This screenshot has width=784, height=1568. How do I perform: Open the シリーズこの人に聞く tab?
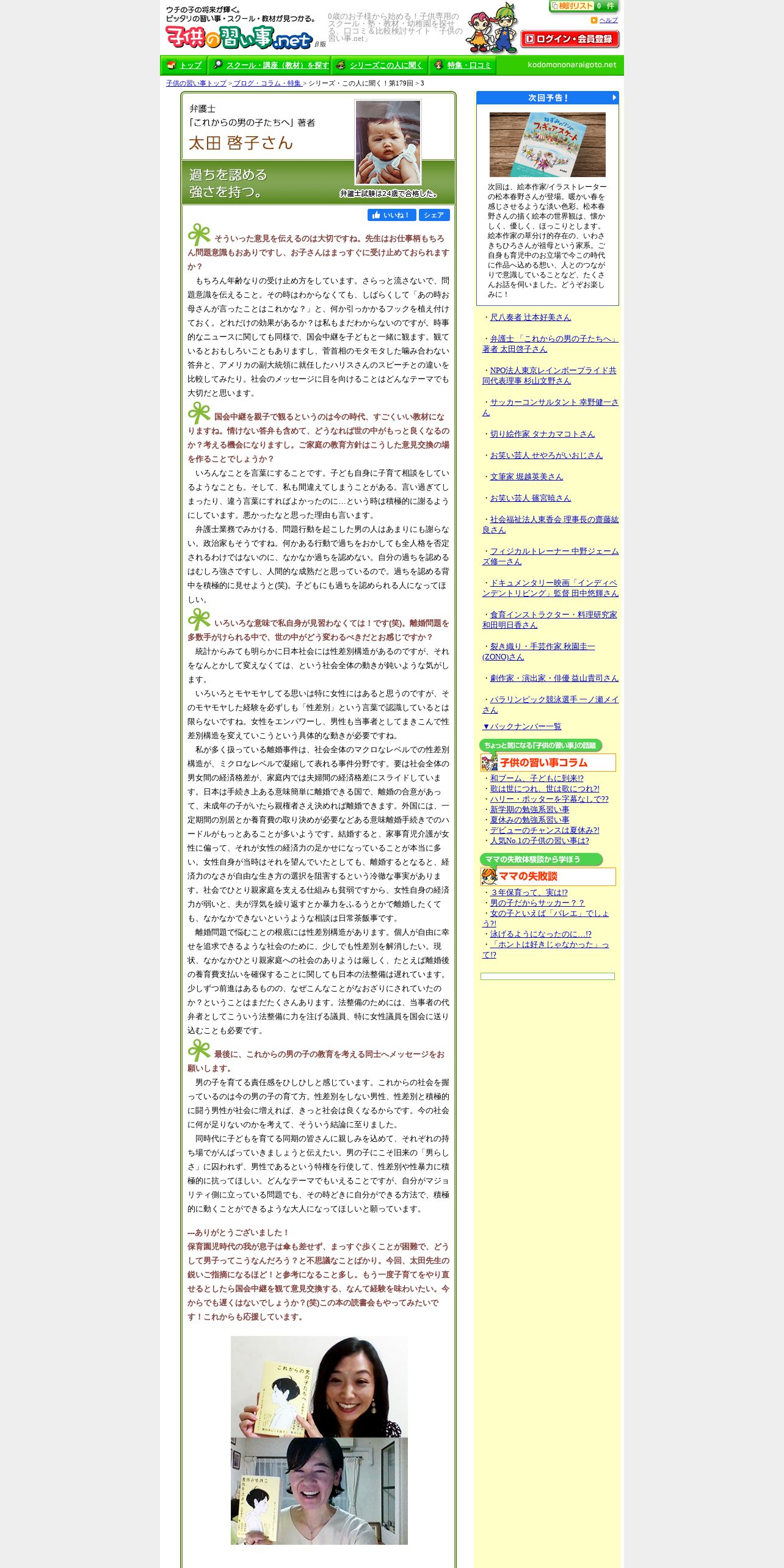[x=380, y=65]
